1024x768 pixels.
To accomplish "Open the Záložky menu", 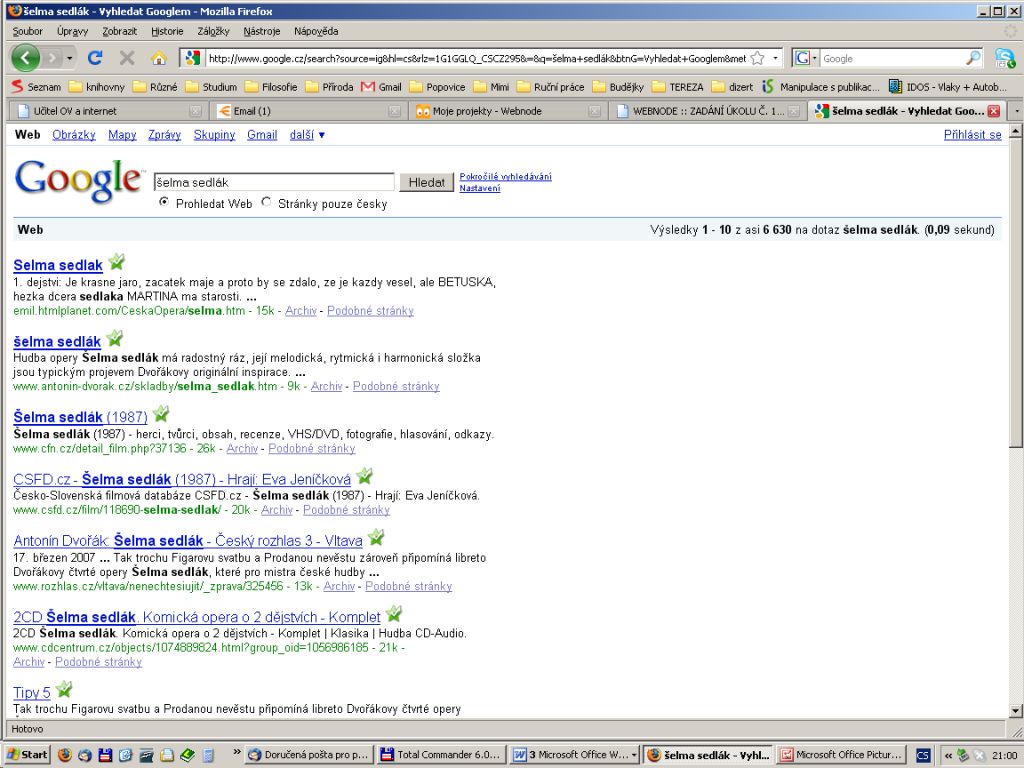I will pos(214,31).
